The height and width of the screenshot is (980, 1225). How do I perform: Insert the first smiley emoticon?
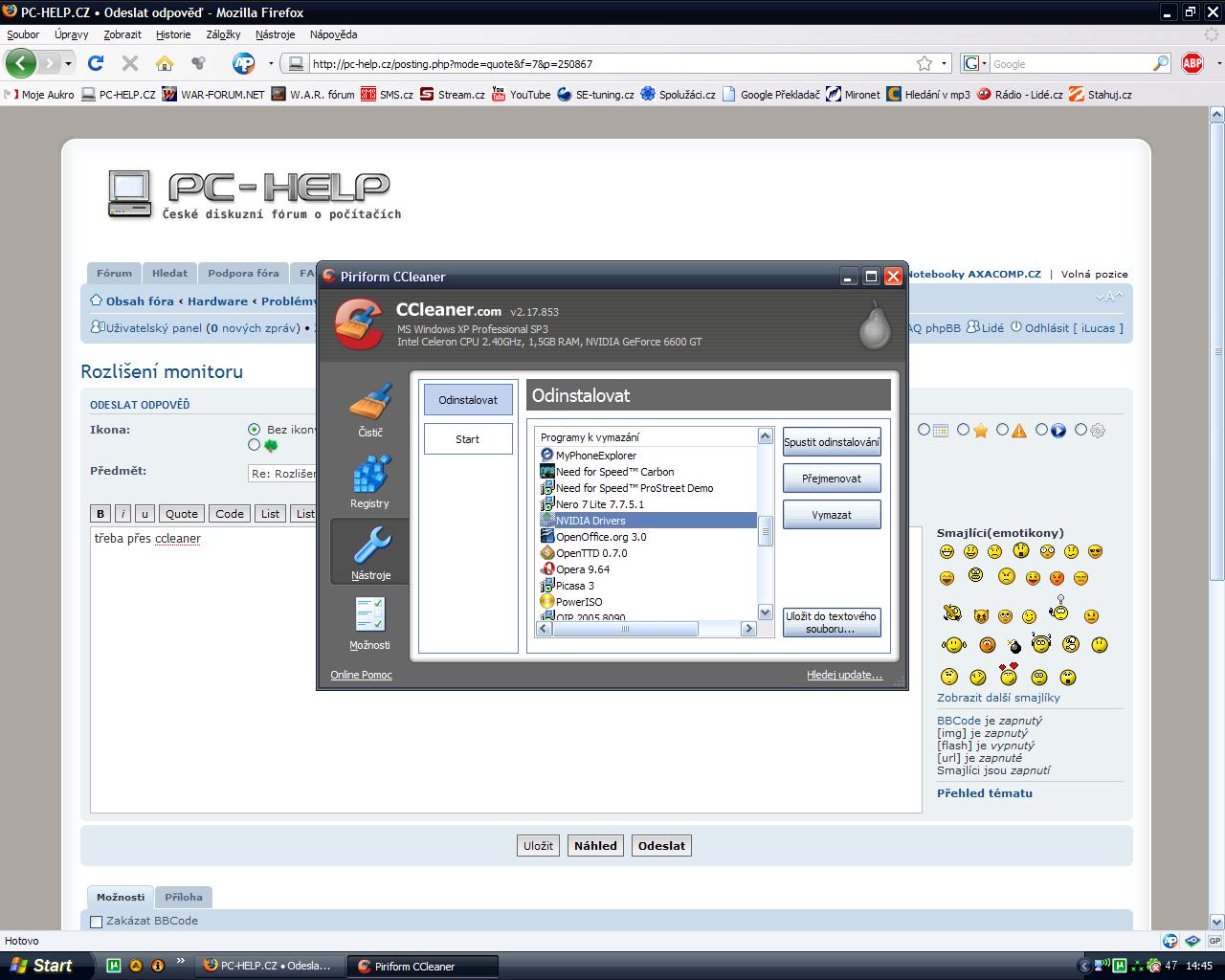pos(947,552)
